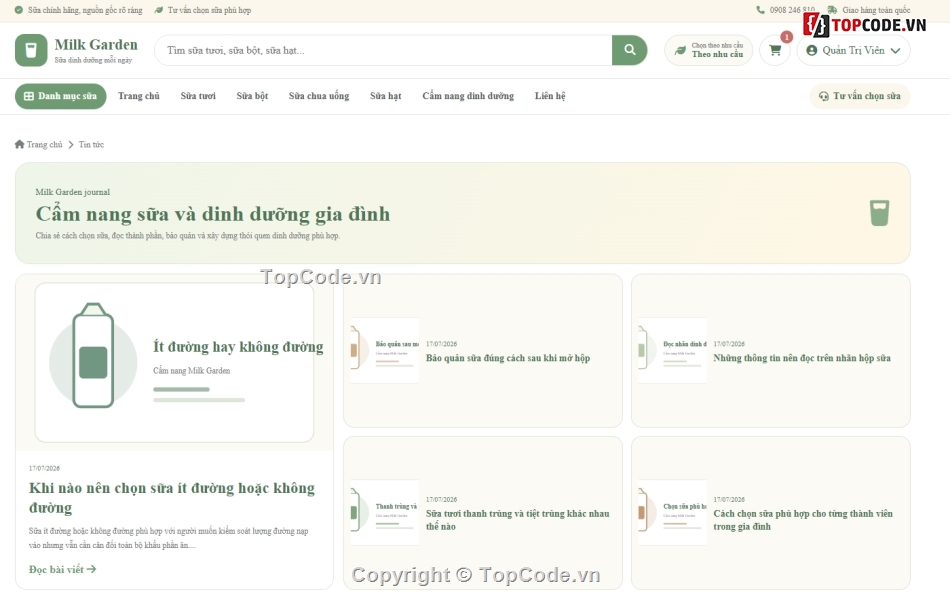Viewport: 950px width, 605px height.
Task: Click the featured Ít đường hay không đường image
Action: [174, 362]
